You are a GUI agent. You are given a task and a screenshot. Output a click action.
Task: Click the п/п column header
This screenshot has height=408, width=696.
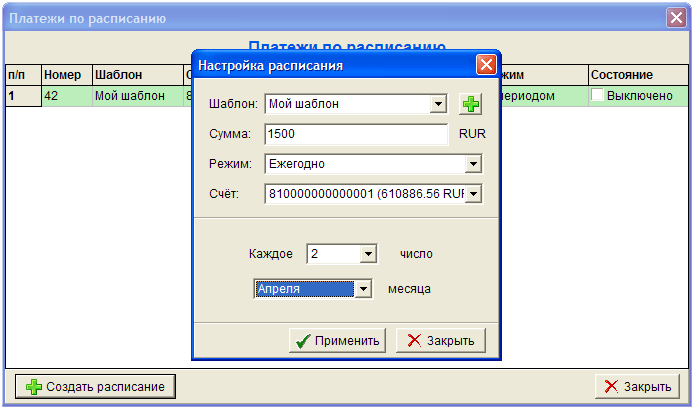[x=22, y=75]
